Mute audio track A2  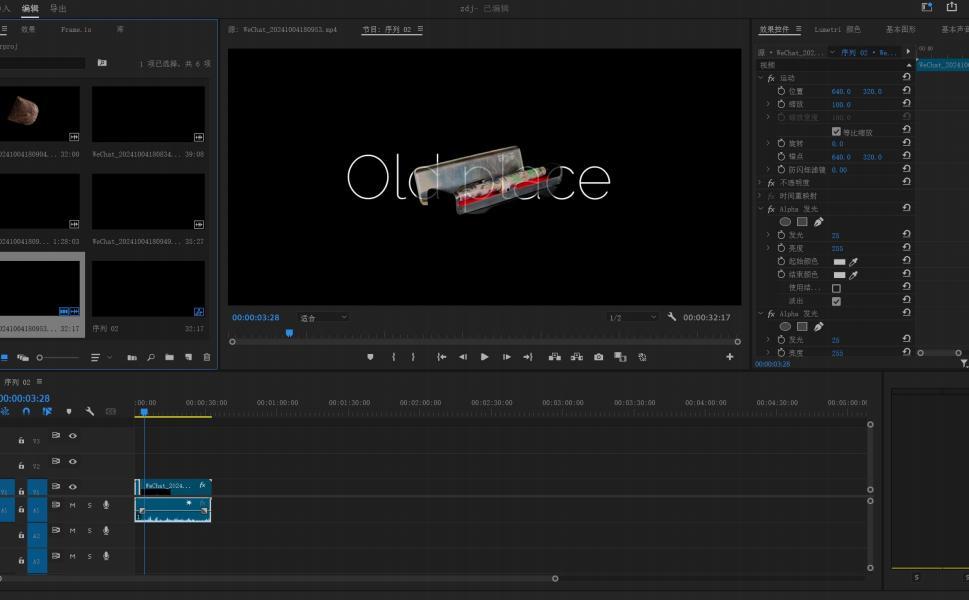tap(72, 531)
